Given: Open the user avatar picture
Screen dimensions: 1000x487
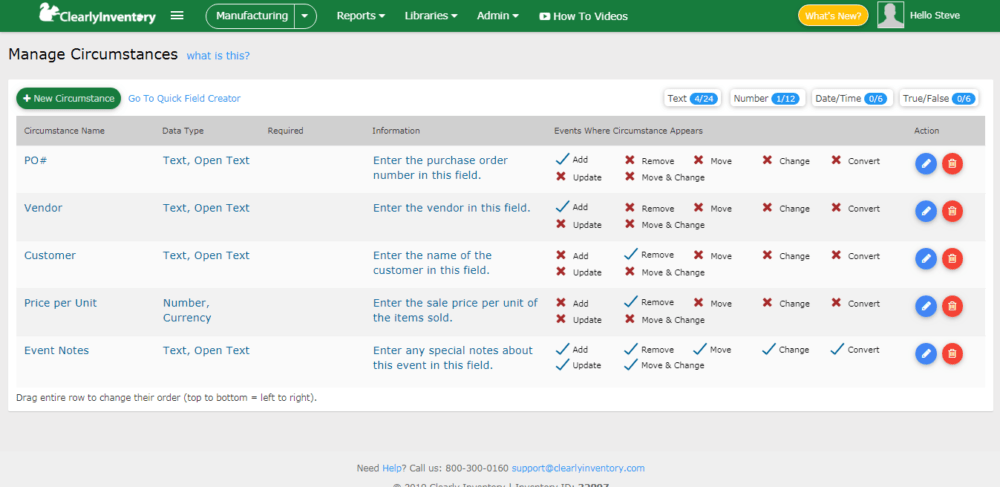Looking at the screenshot, I should click(890, 15).
